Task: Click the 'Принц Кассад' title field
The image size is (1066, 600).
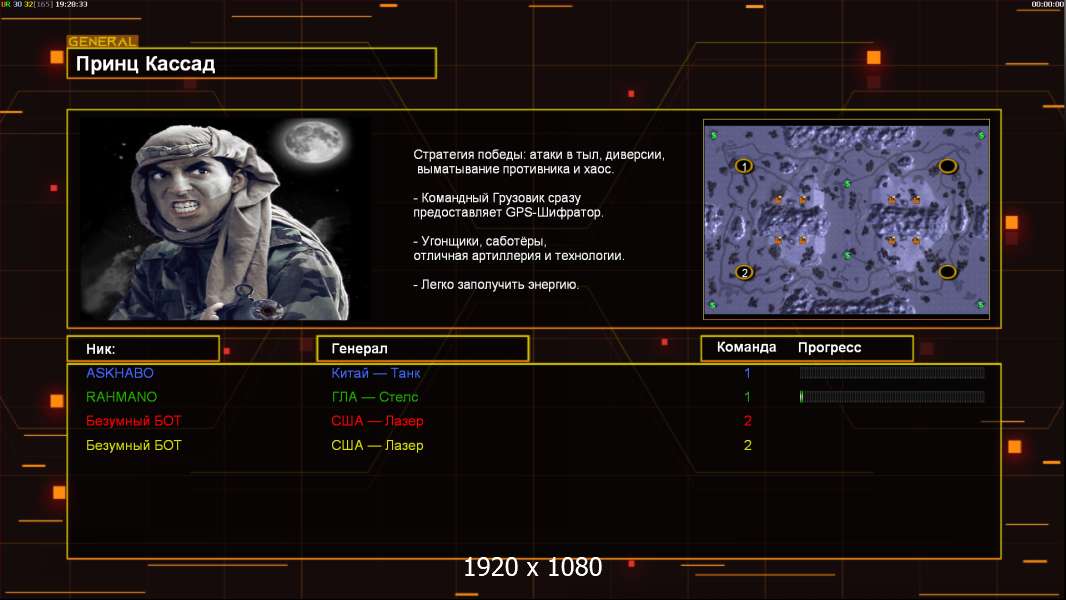Action: point(252,63)
